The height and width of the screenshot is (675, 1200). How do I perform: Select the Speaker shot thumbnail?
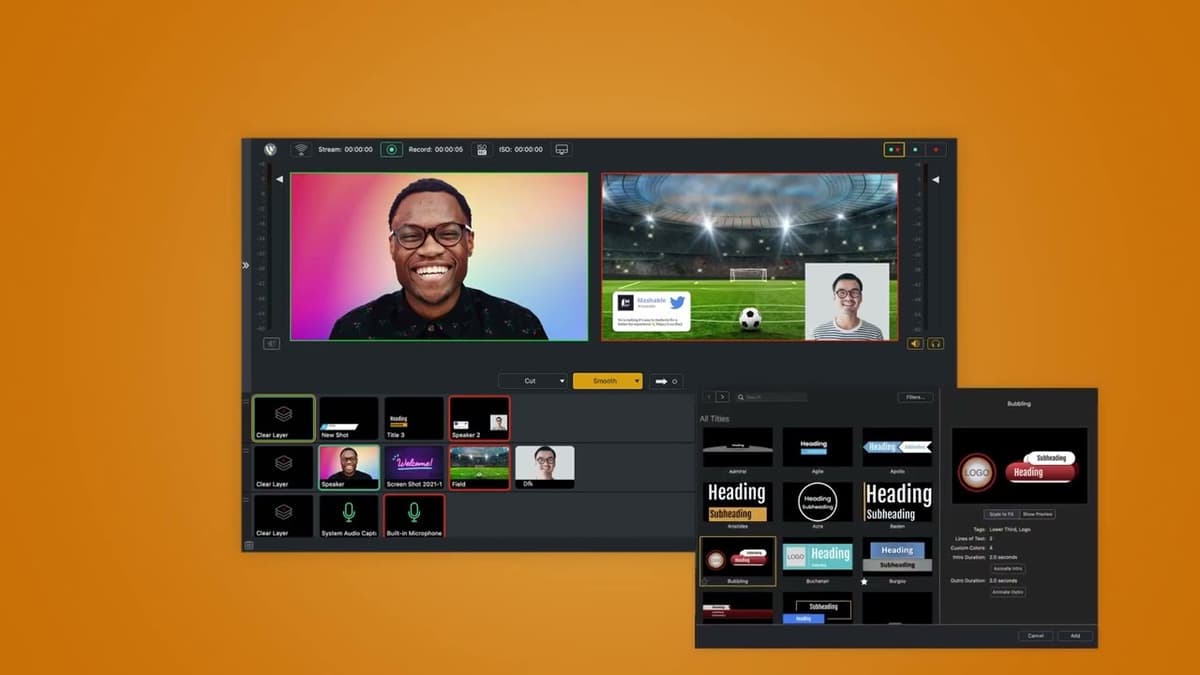pos(349,467)
